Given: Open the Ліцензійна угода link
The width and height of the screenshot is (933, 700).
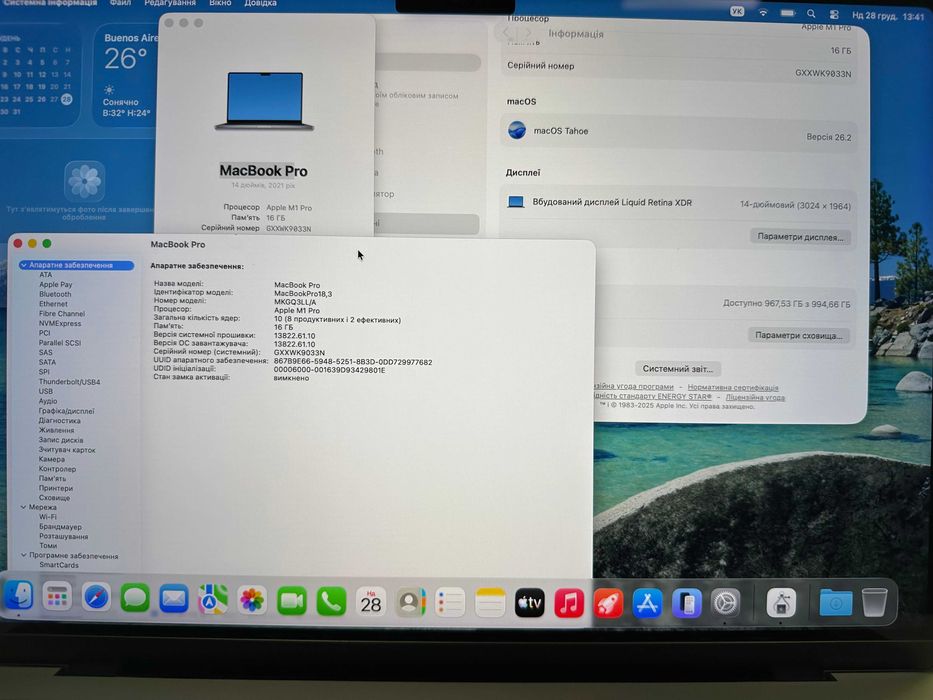Looking at the screenshot, I should pos(755,397).
